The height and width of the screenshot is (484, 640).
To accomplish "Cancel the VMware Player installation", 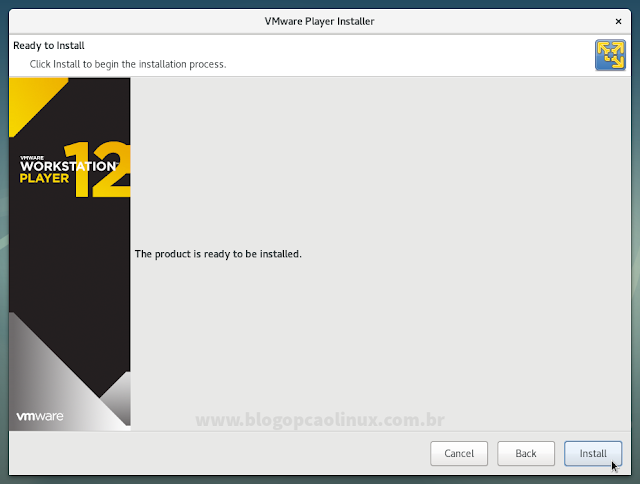I will [459, 453].
